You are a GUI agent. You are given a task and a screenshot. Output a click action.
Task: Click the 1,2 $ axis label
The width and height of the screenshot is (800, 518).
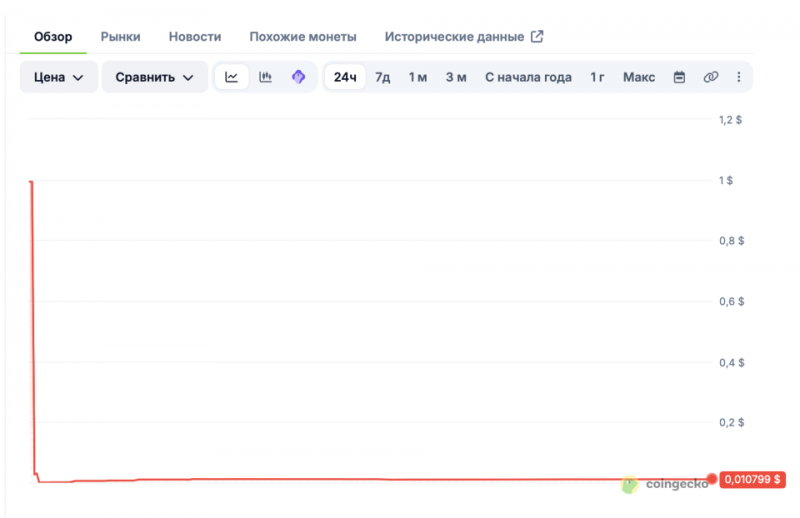tap(730, 120)
